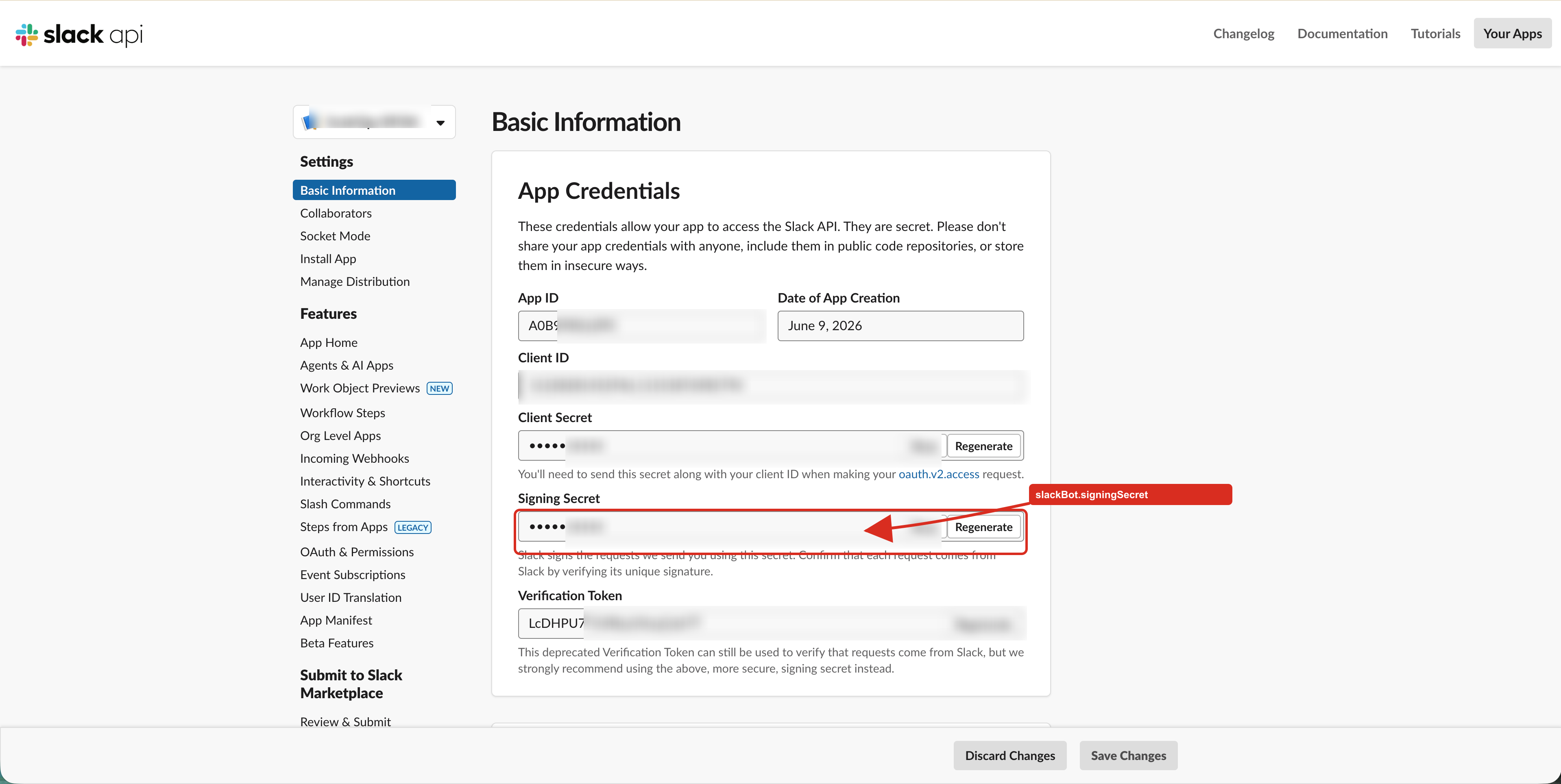Go to Socket Mode settings
1561x784 pixels.
pos(335,236)
